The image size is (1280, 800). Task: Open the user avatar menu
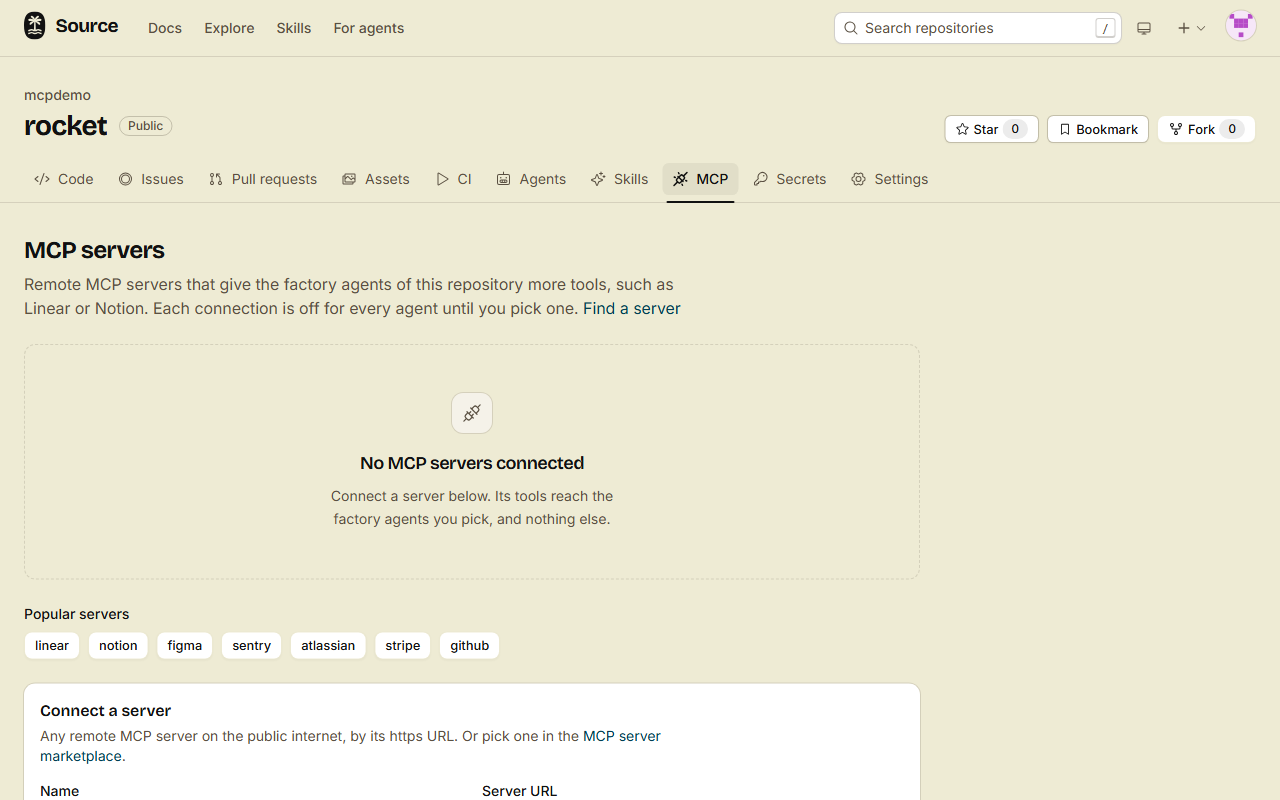(x=1241, y=27)
